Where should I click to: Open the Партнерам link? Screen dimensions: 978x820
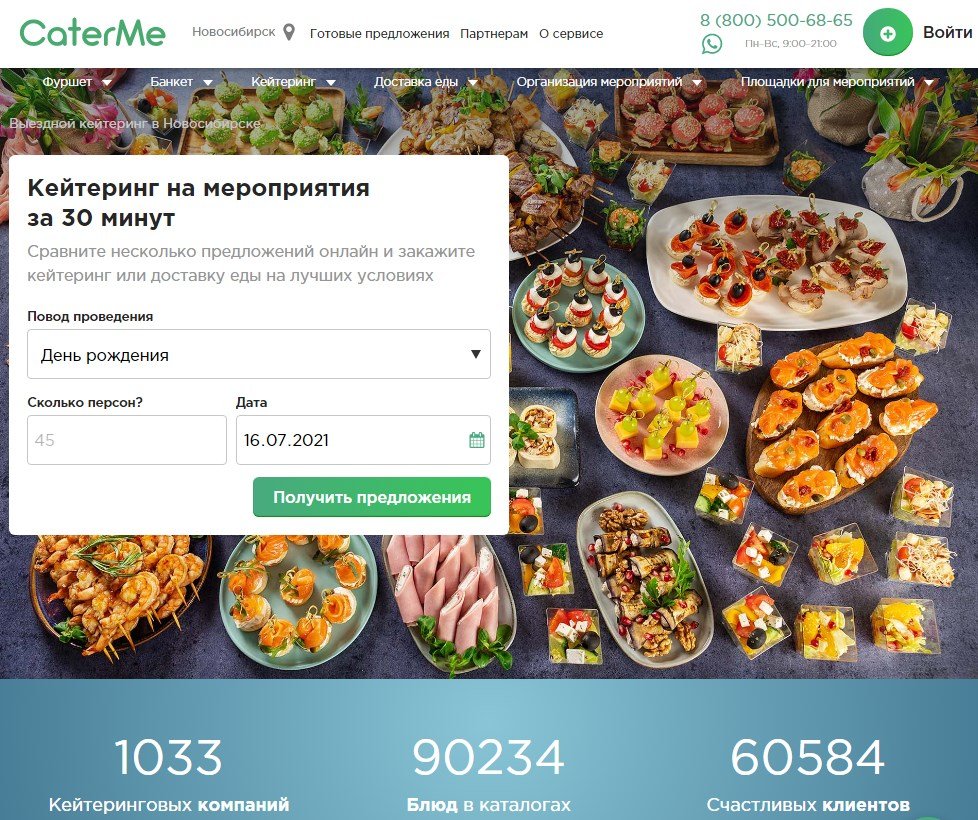coord(494,34)
